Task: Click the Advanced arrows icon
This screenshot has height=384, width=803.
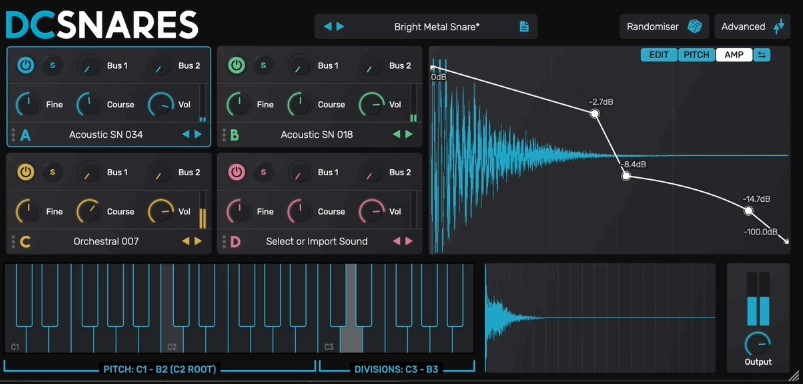Action: [x=778, y=27]
